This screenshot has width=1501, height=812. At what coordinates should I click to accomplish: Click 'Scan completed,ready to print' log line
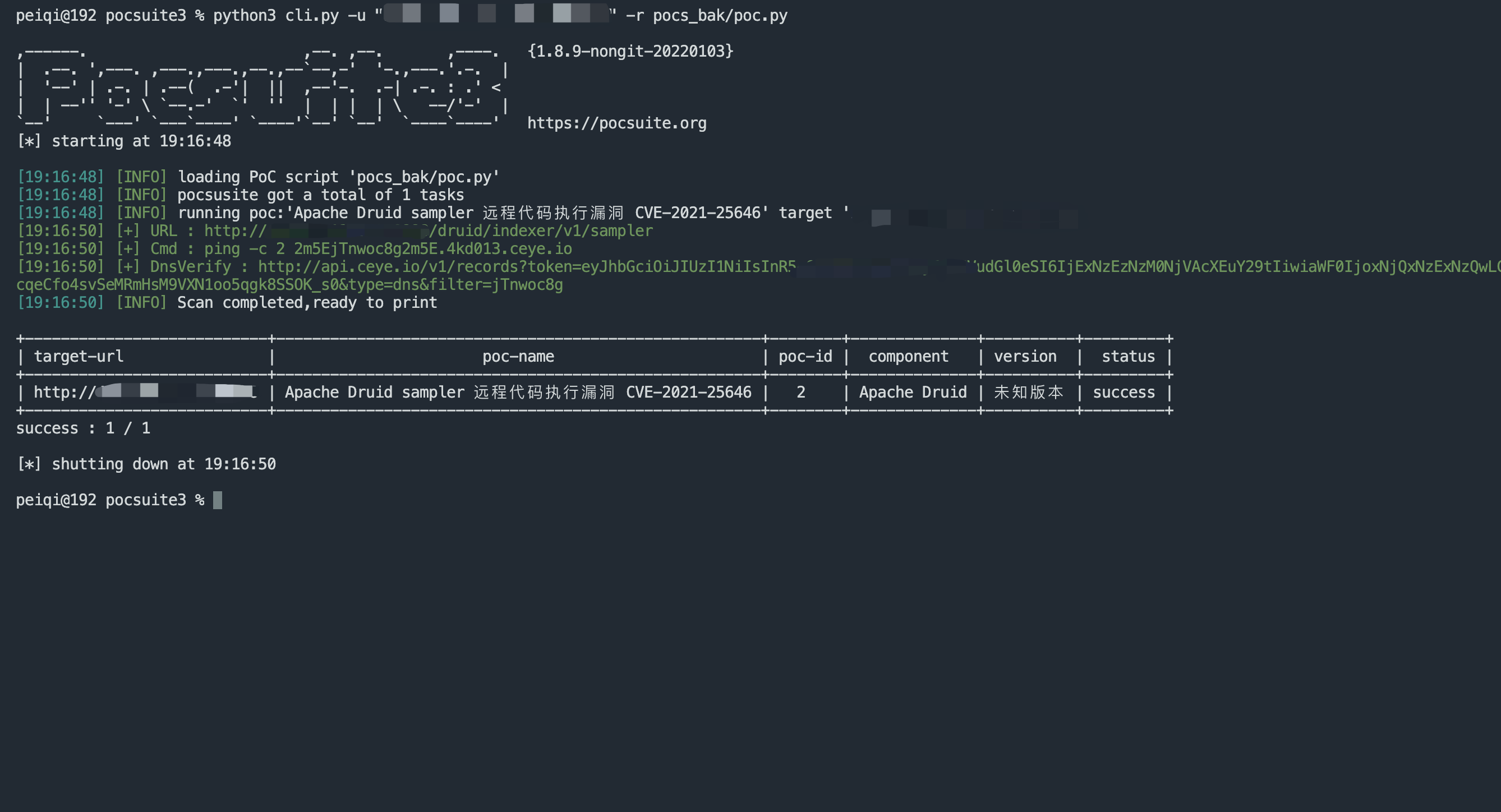pos(307,303)
